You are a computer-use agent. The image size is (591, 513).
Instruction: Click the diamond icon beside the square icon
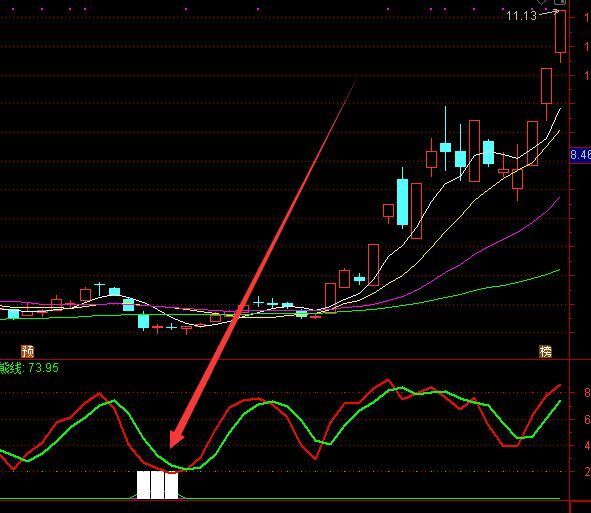(x=542, y=2)
